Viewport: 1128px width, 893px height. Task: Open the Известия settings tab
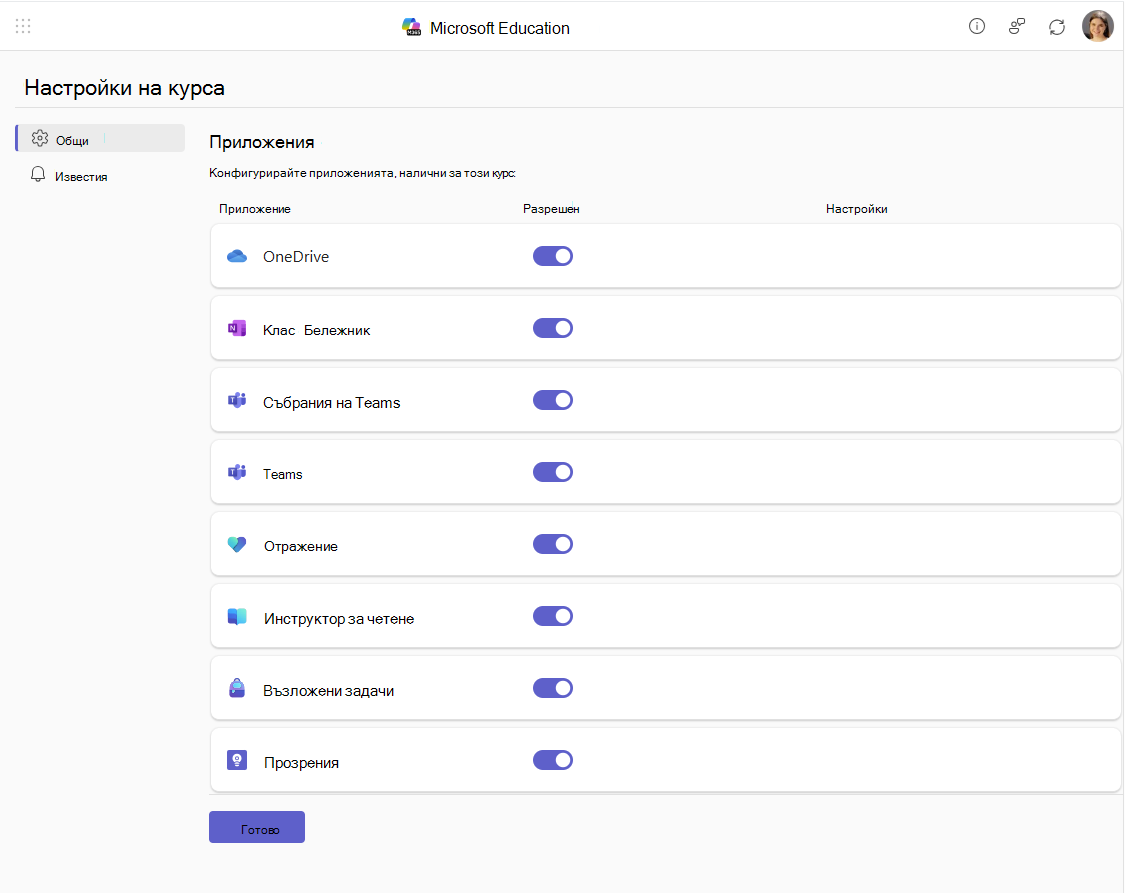click(x=100, y=176)
